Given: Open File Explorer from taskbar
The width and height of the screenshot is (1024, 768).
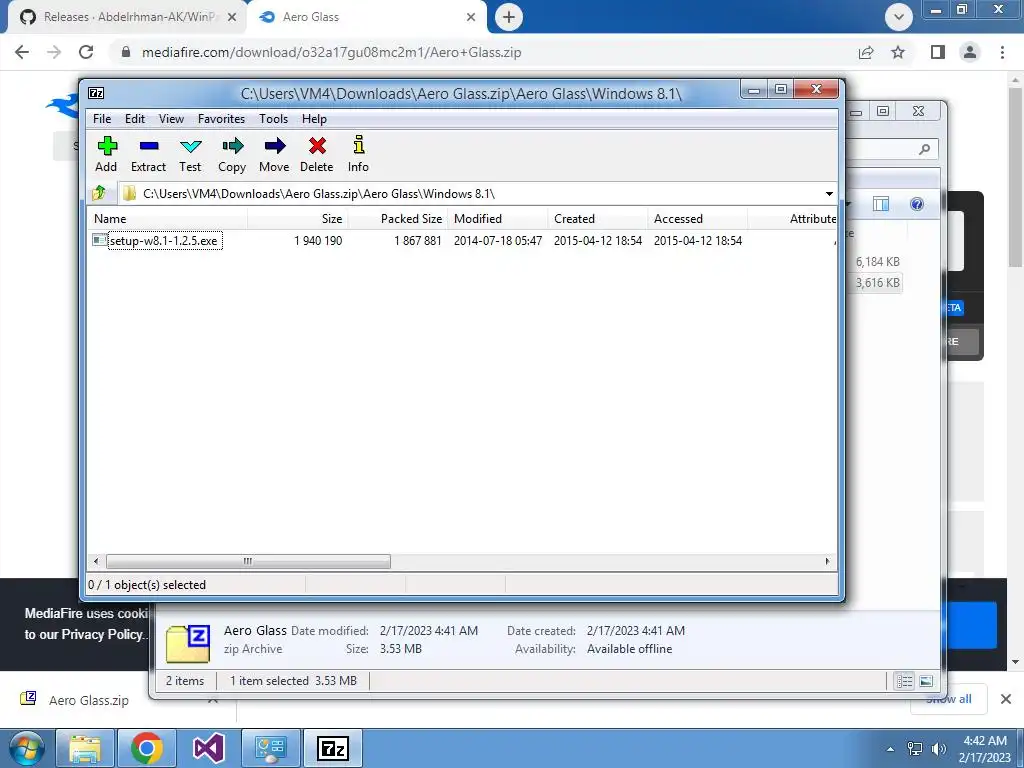Looking at the screenshot, I should pos(86,748).
